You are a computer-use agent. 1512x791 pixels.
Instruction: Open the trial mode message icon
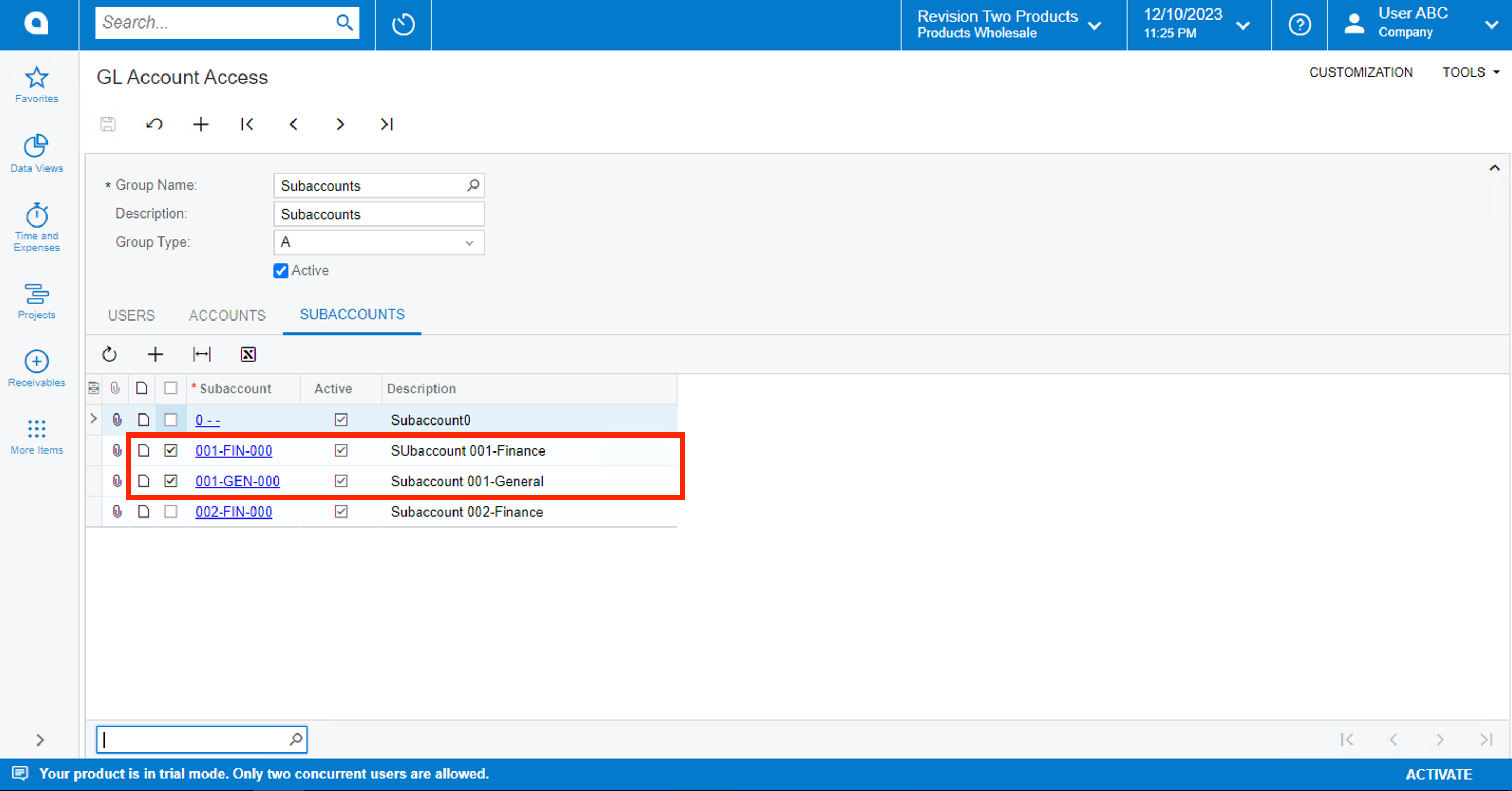point(20,774)
